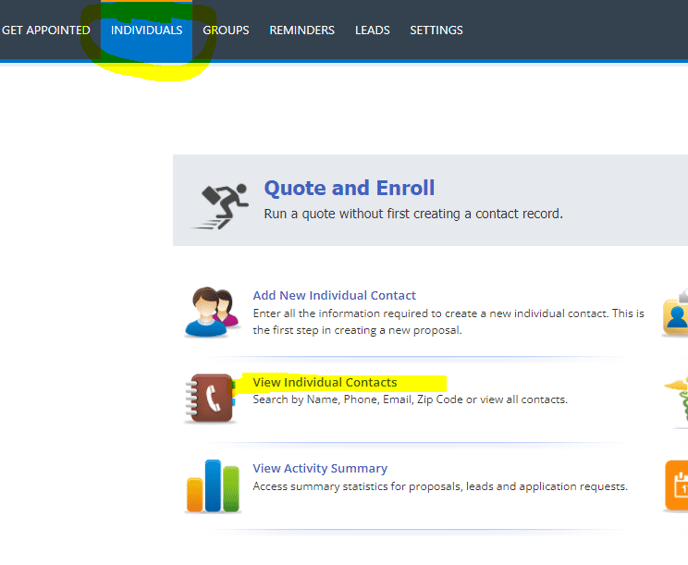Image resolution: width=688 pixels, height=565 pixels.
Task: Go to the Reminders tab
Action: coord(302,30)
